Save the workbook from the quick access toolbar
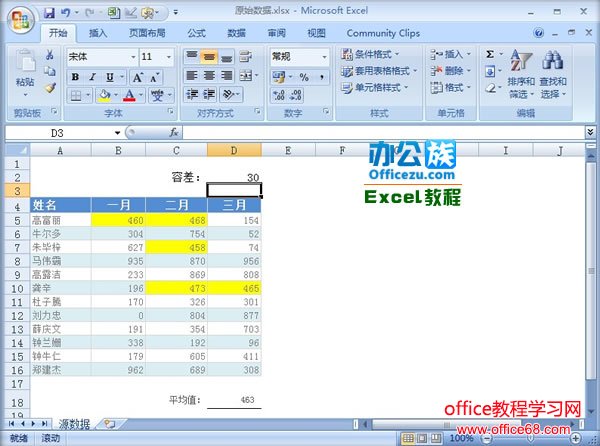Screen dimensions: 600x446 point(49,13)
